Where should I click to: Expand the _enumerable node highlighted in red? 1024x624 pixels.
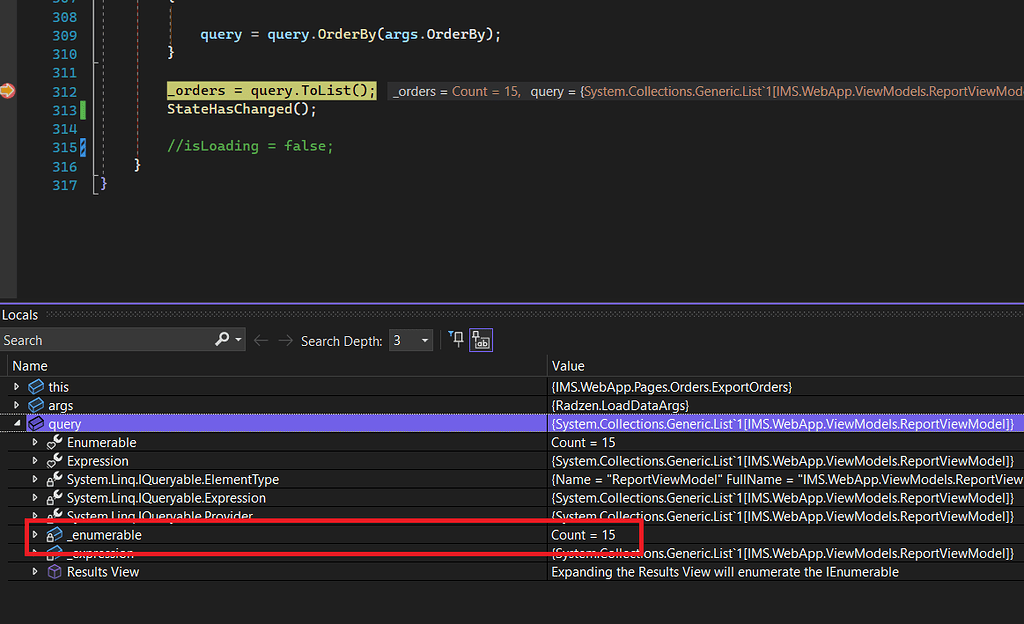click(36, 534)
